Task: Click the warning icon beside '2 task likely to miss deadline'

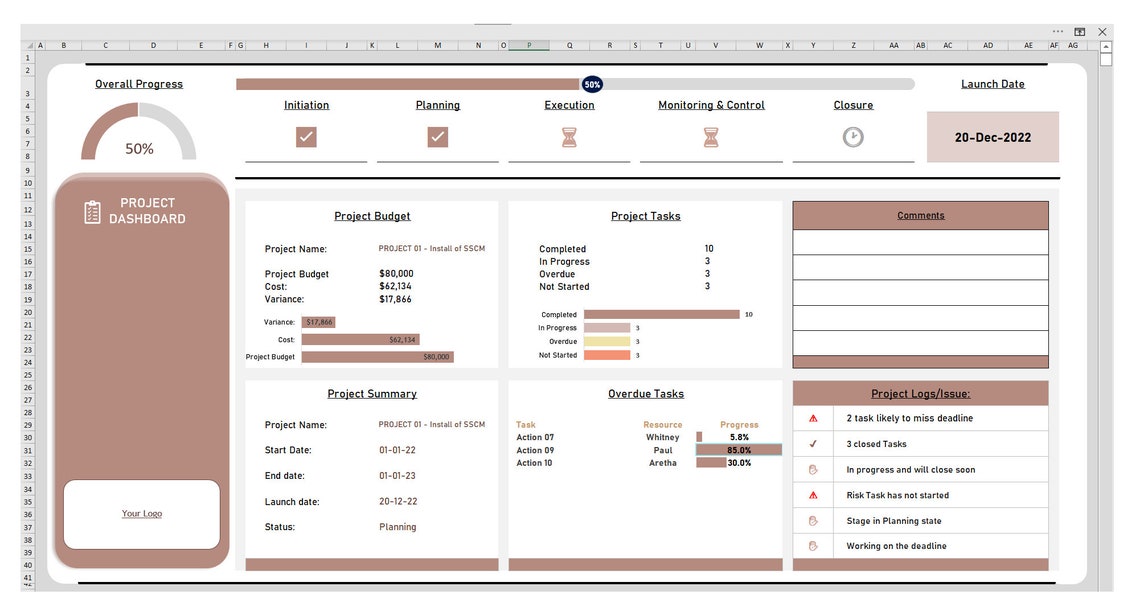Action: tap(811, 418)
